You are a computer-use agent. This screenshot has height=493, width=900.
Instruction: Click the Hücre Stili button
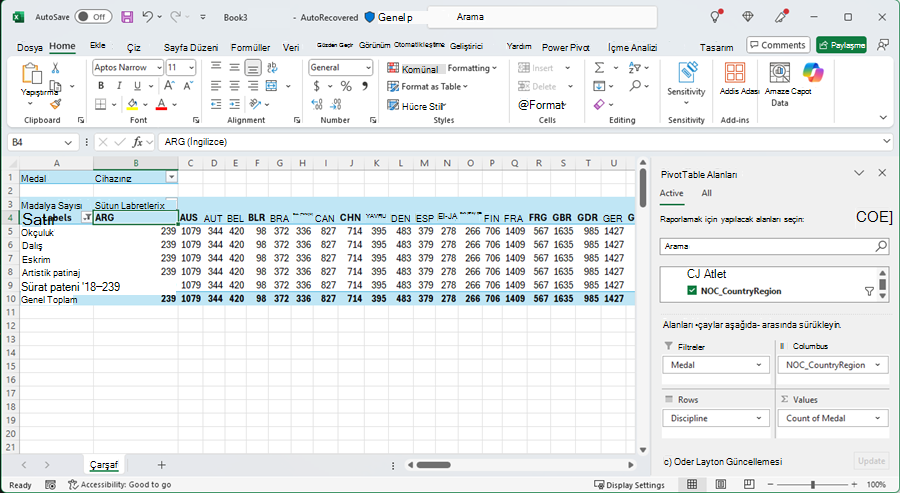(x=417, y=106)
